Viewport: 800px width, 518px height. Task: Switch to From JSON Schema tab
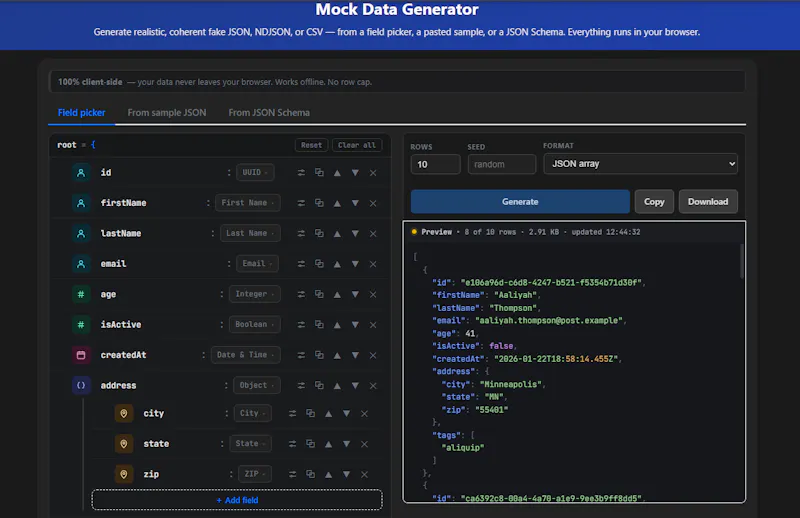click(x=269, y=113)
